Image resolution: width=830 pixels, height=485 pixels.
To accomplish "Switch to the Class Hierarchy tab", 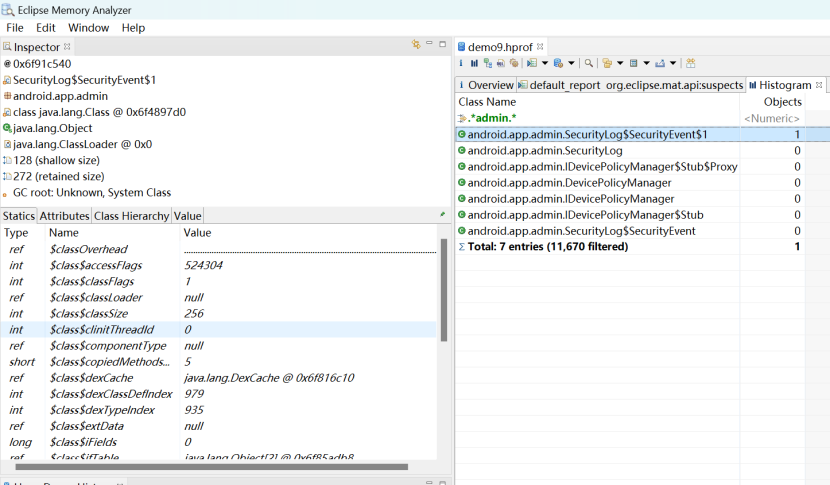I will click(131, 216).
